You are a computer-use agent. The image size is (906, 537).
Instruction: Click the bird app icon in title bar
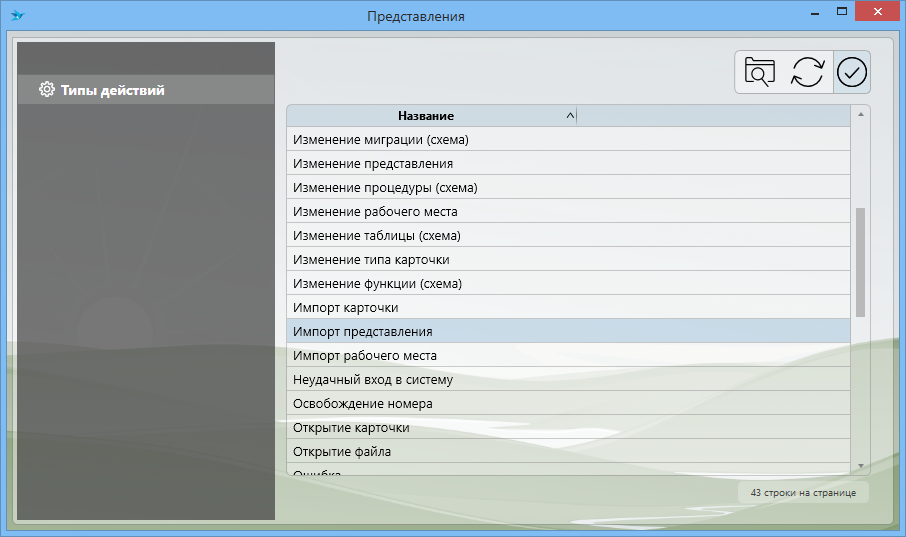(x=17, y=16)
